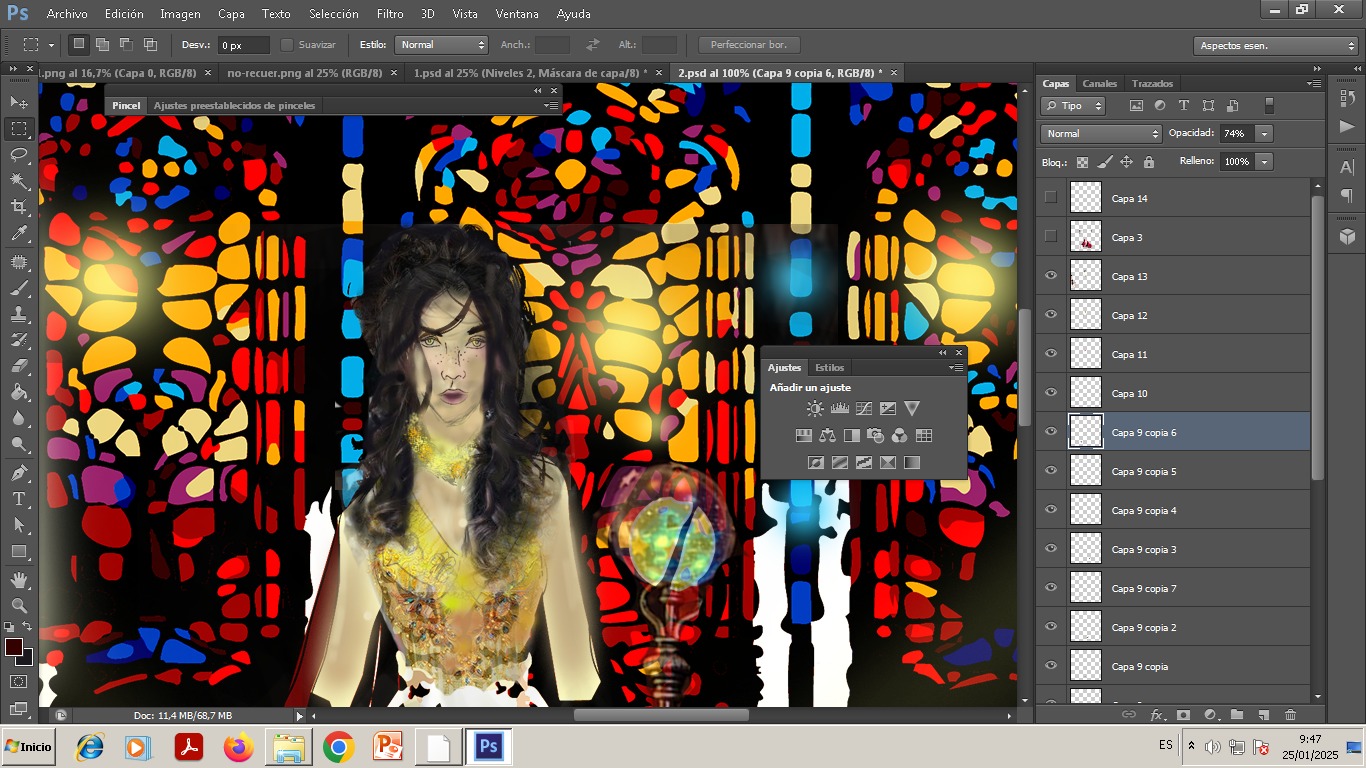Select the Capa 11 layer thumbnail
Image resolution: width=1366 pixels, height=768 pixels.
point(1085,354)
